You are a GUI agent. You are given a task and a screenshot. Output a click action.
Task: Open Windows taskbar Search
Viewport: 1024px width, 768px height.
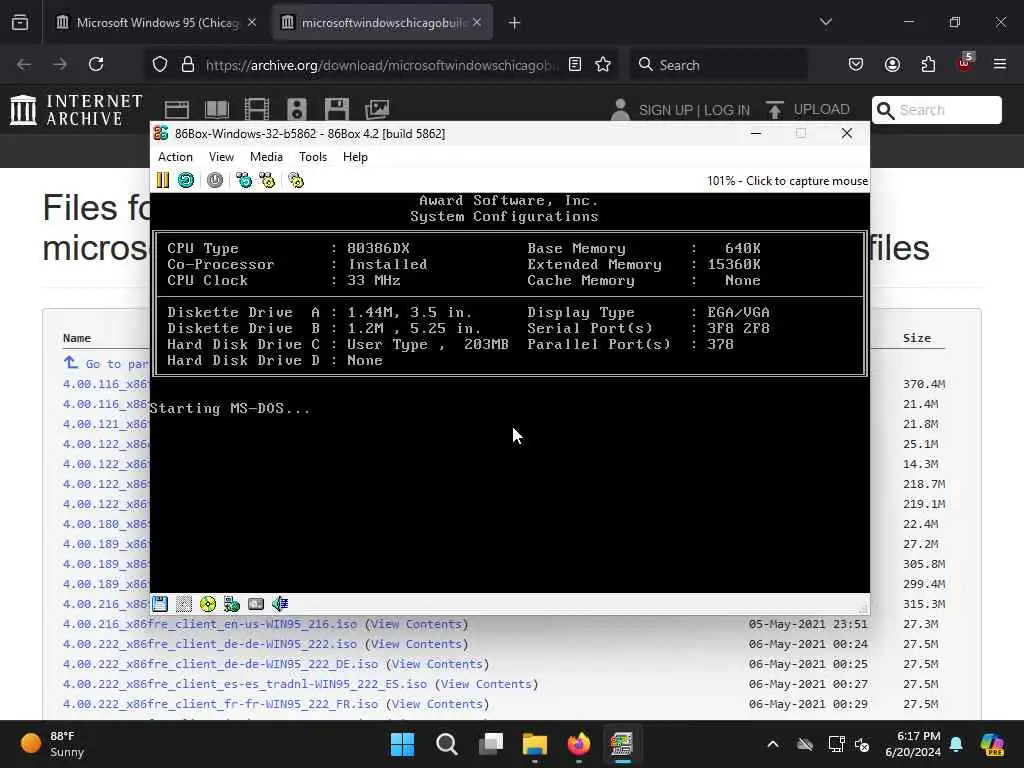[x=447, y=744]
